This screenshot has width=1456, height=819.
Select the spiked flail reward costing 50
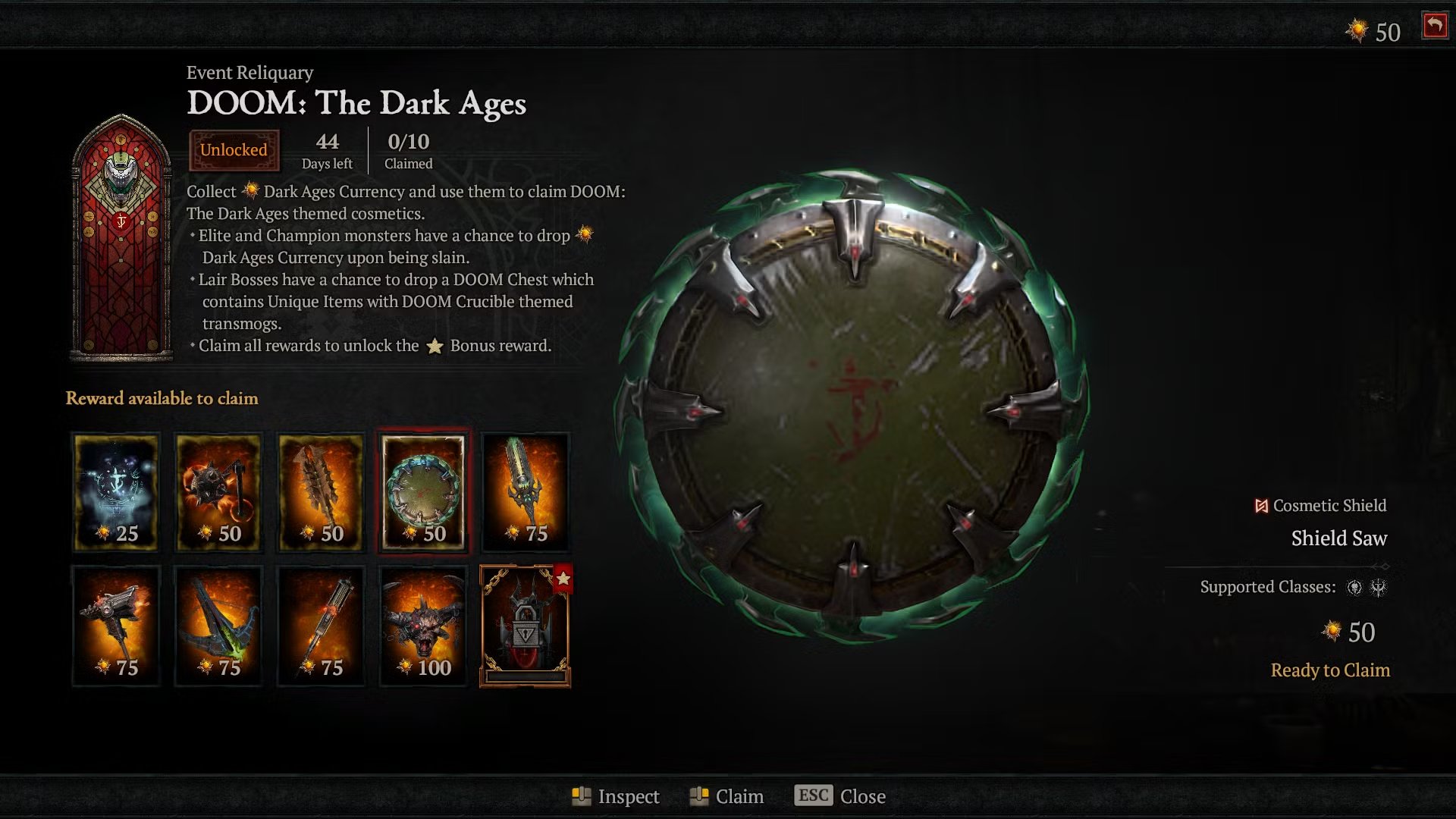(x=218, y=491)
